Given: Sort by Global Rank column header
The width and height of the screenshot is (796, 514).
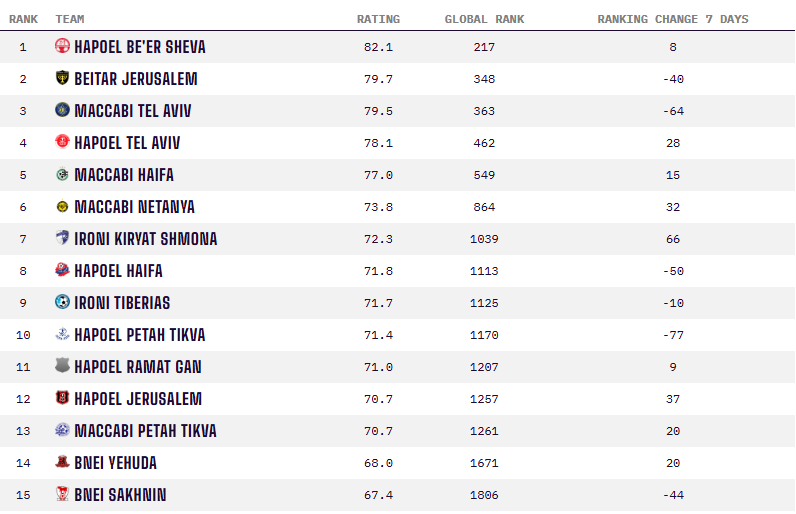Looking at the screenshot, I should pyautogui.click(x=484, y=19).
